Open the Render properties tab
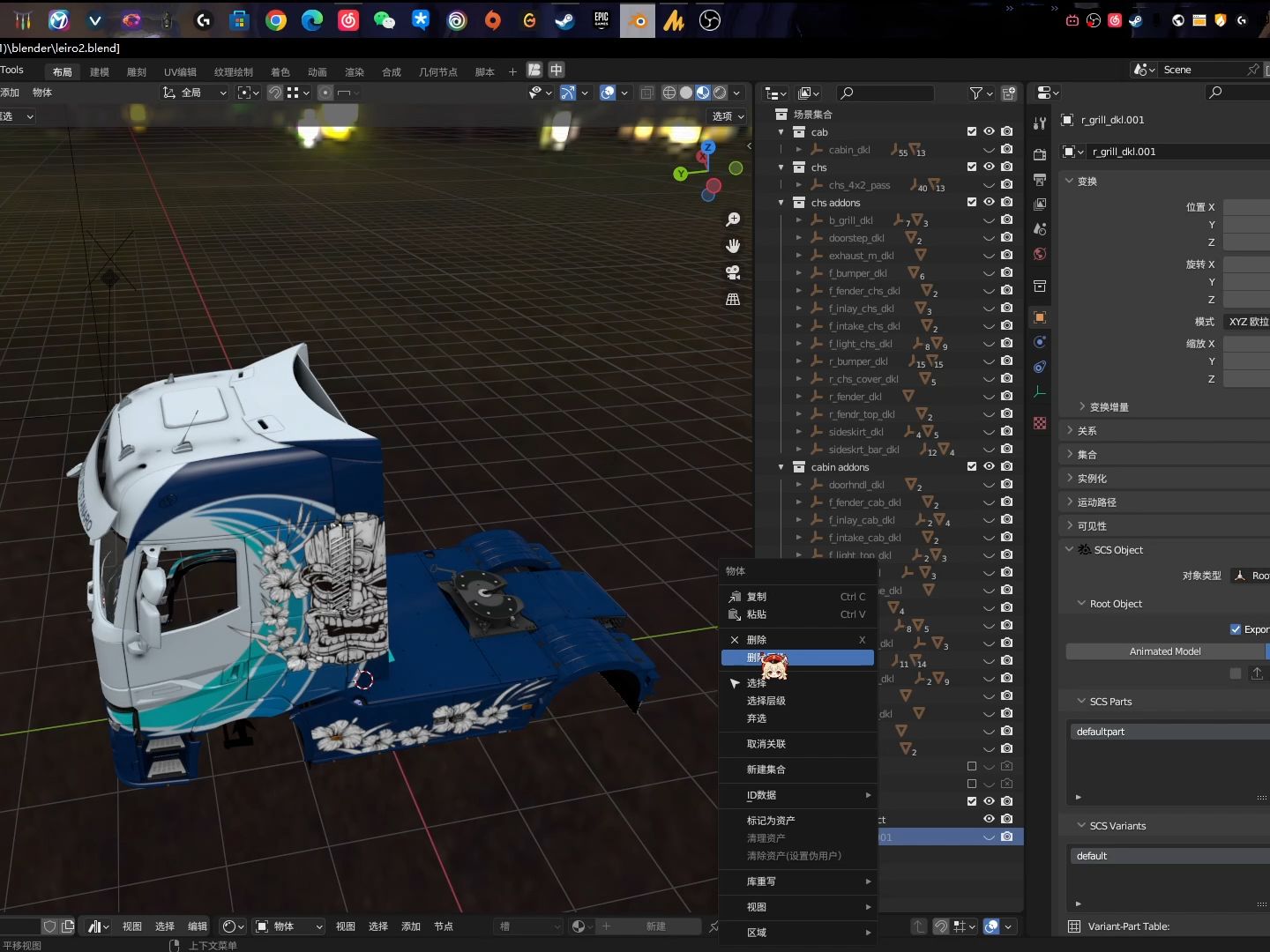Image resolution: width=1270 pixels, height=952 pixels. click(1039, 155)
